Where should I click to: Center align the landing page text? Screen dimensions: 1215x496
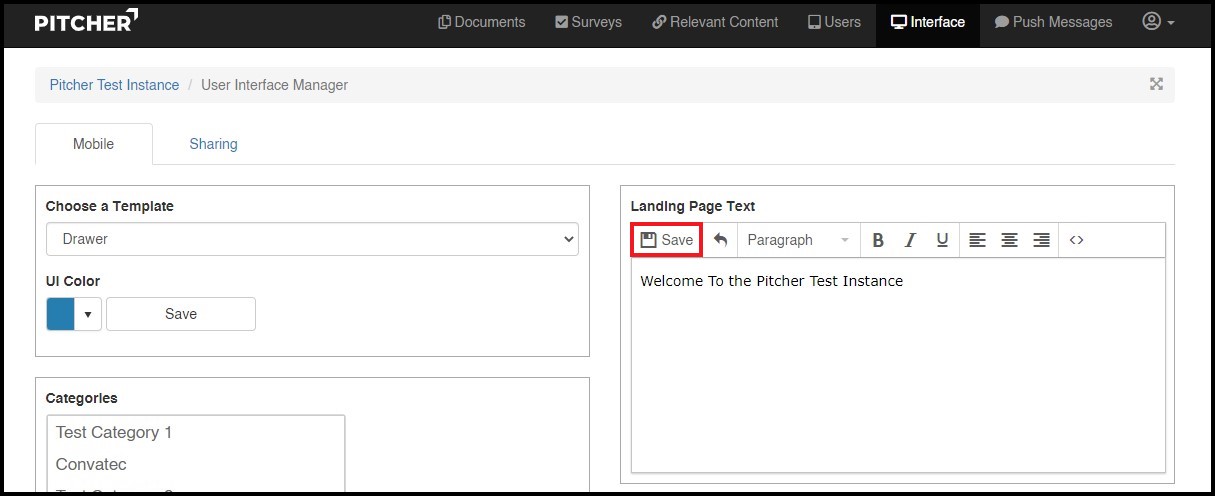pyautogui.click(x=1009, y=240)
